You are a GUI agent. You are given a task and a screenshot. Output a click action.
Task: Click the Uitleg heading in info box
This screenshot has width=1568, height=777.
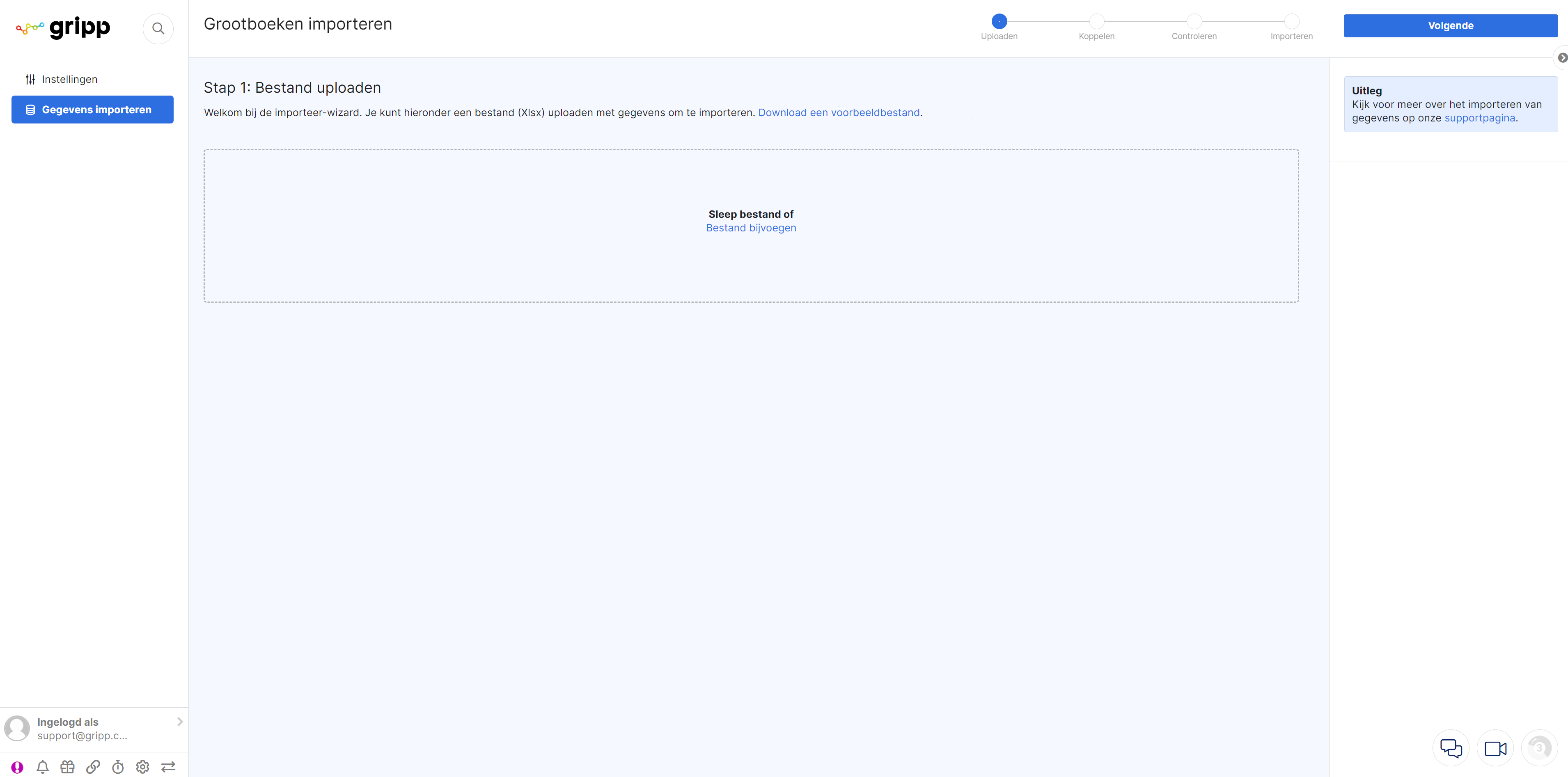pyautogui.click(x=1366, y=91)
